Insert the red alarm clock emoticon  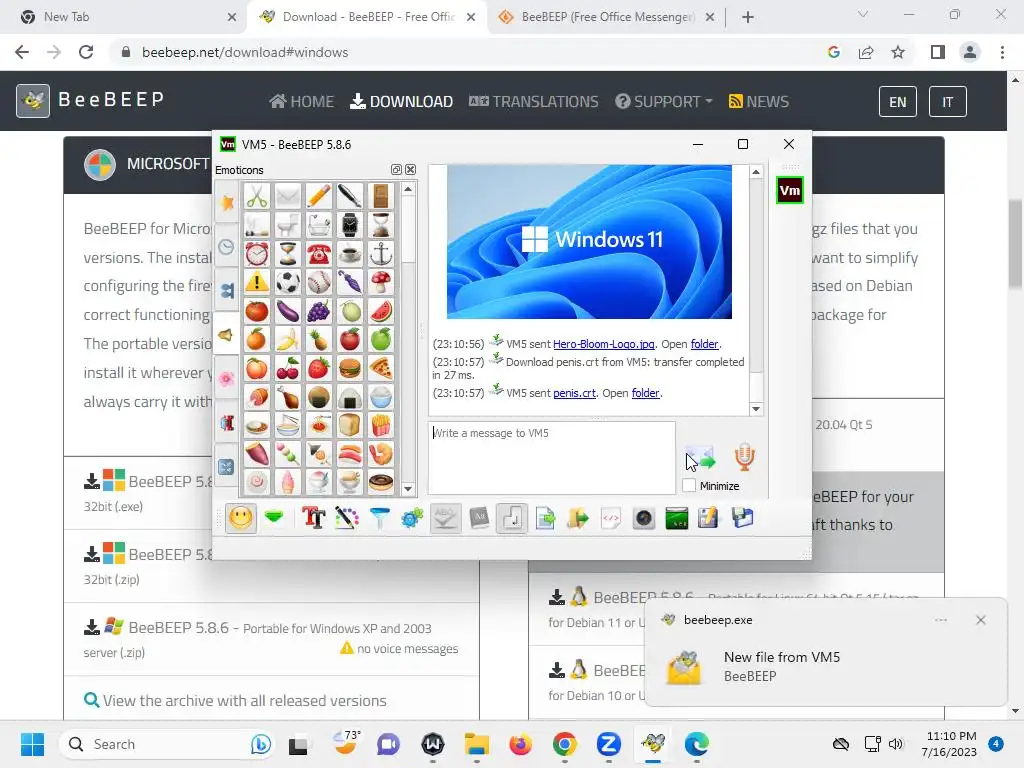(x=257, y=253)
